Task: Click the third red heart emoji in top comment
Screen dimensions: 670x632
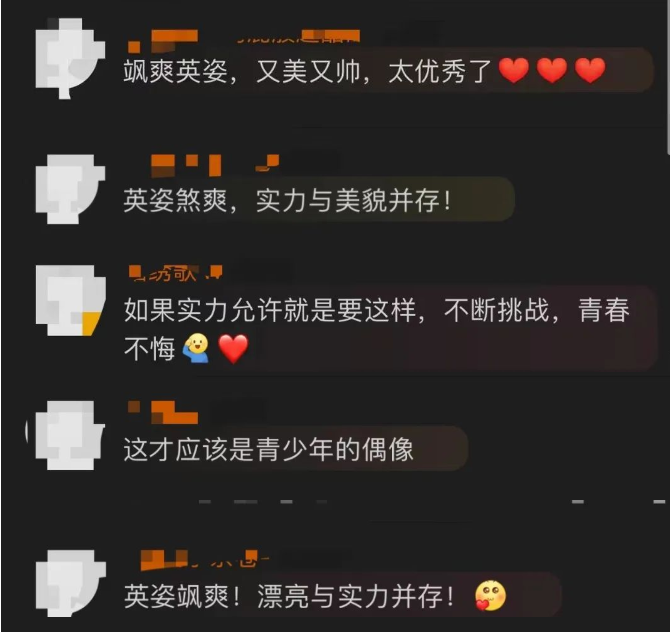Action: 590,71
